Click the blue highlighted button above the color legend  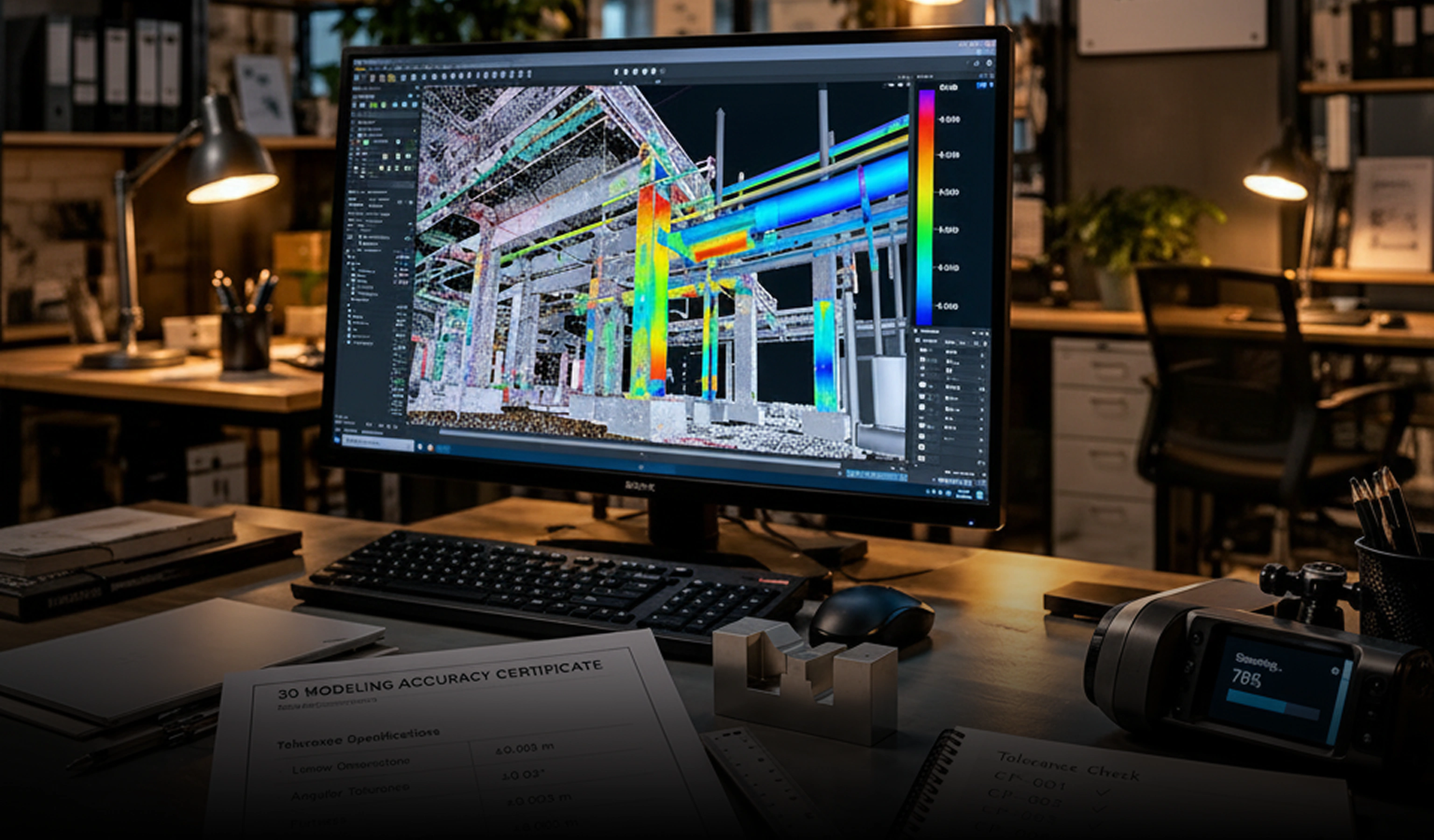[982, 85]
